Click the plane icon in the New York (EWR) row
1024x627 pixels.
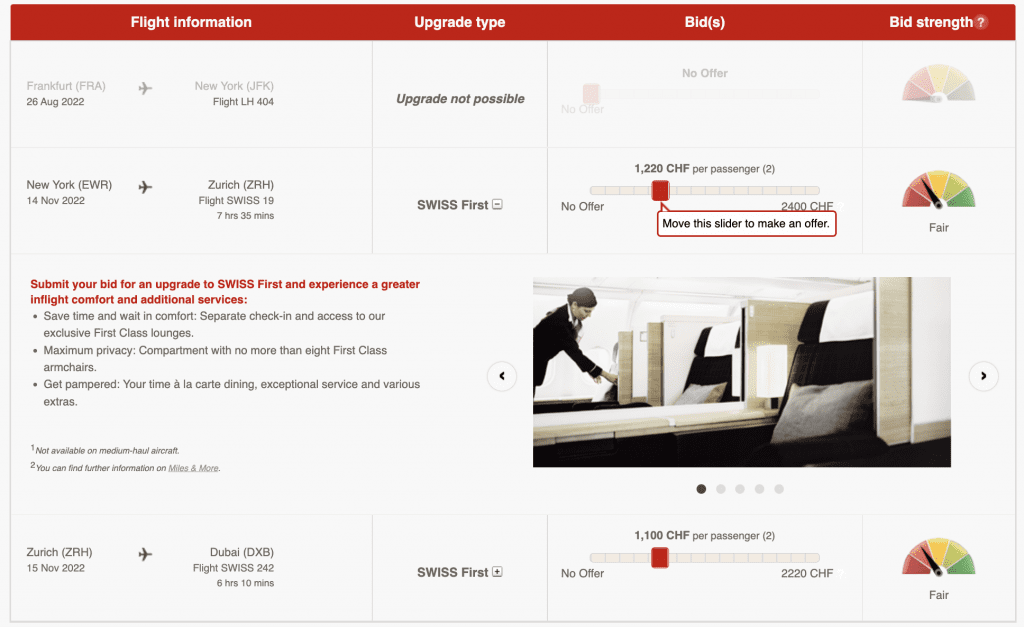tap(145, 187)
